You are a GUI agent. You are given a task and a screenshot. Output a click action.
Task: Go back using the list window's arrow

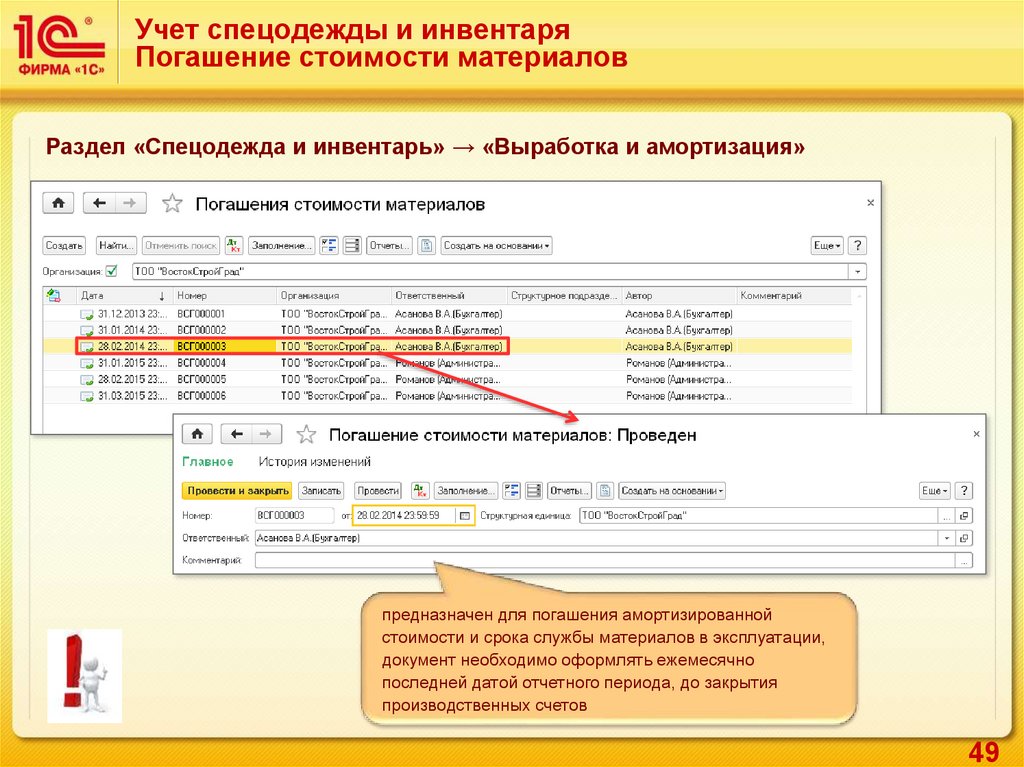[x=99, y=203]
